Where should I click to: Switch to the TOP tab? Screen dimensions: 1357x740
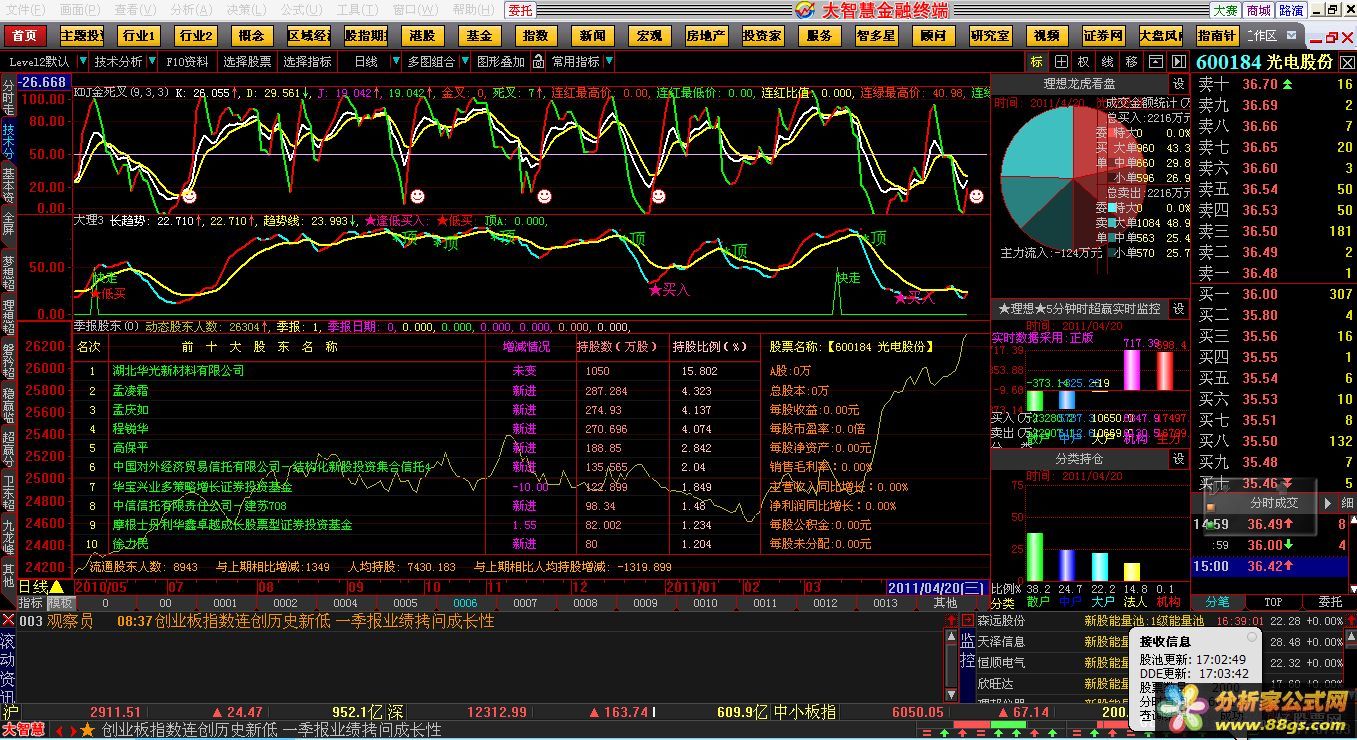click(x=1273, y=602)
